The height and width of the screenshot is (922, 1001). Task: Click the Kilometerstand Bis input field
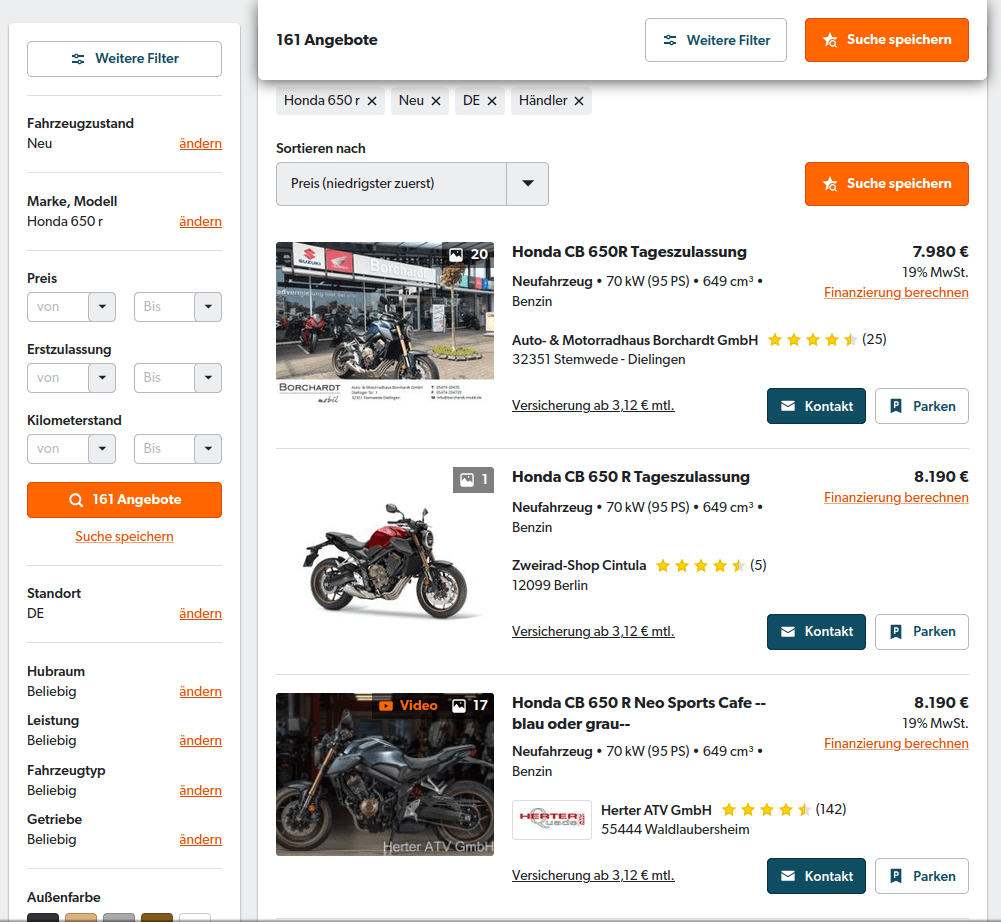165,449
